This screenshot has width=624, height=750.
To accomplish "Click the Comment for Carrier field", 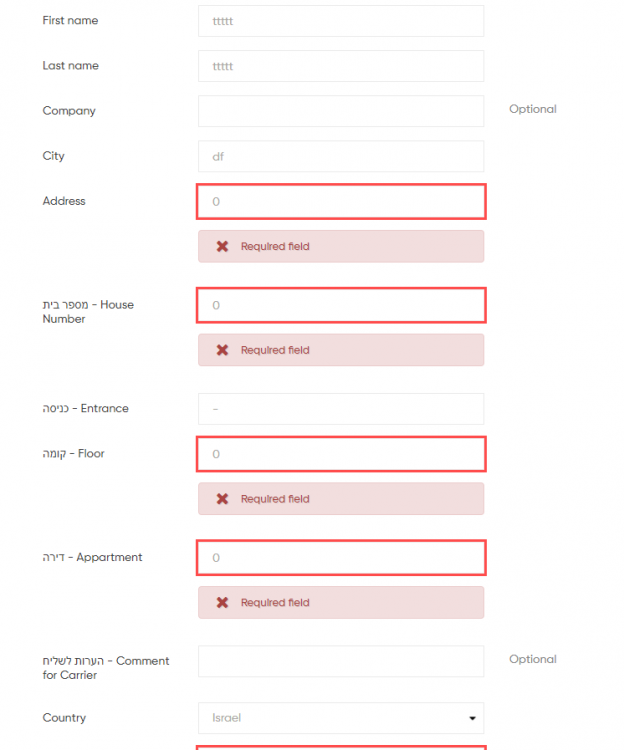I will [x=341, y=661].
